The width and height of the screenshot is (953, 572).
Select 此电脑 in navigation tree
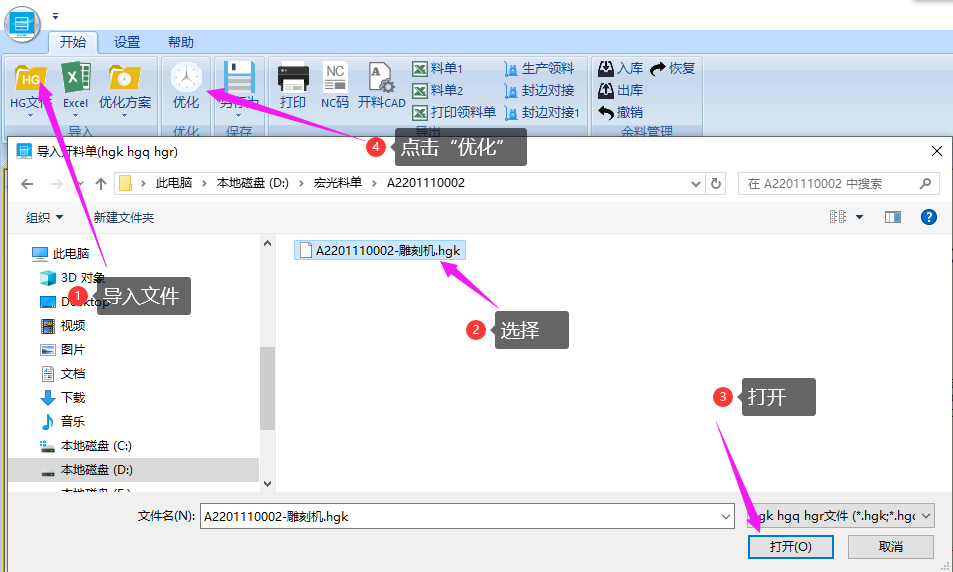pos(61,253)
